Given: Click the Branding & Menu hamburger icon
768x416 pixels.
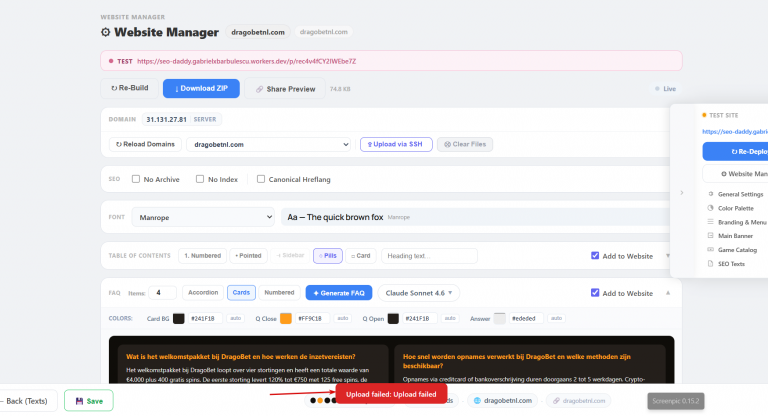Looking at the screenshot, I should pos(711,222).
